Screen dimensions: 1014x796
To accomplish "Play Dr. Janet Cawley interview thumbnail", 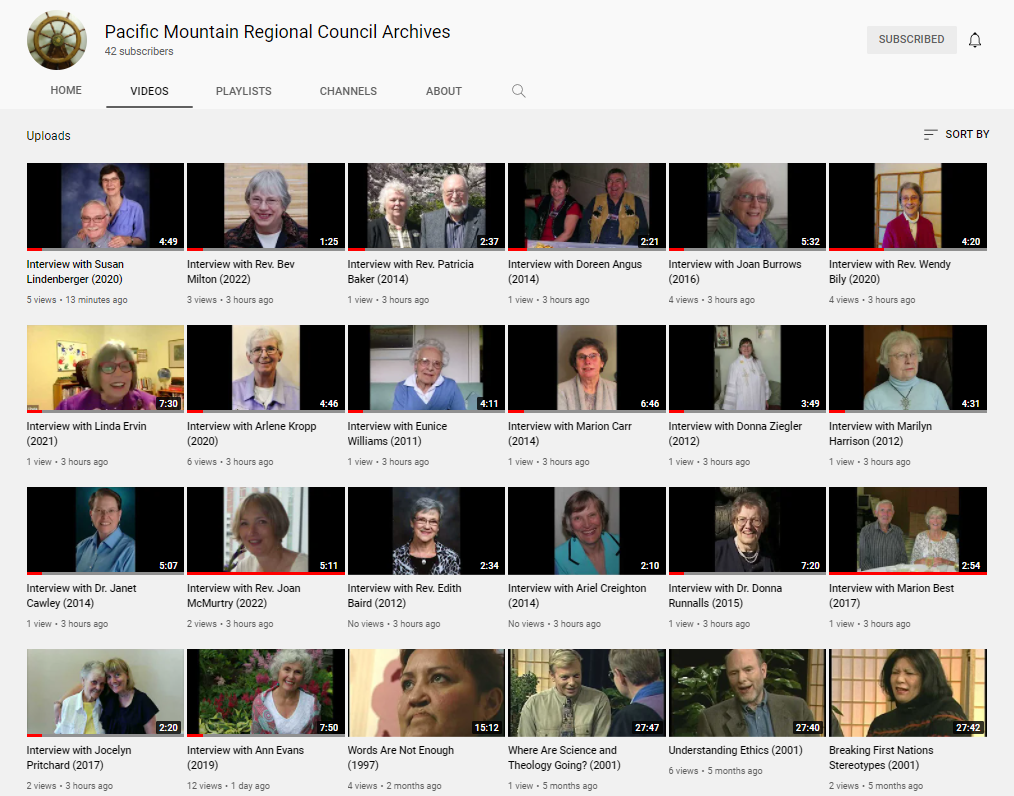I will pyautogui.click(x=105, y=531).
